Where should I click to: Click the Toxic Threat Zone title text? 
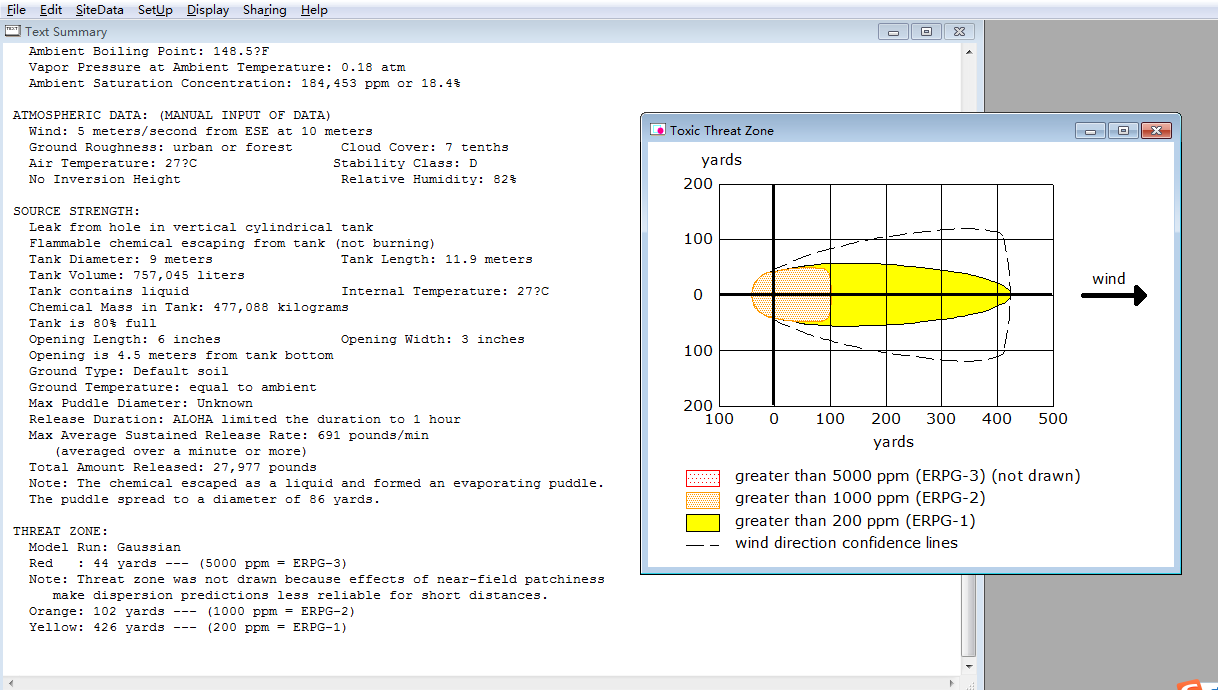coord(722,130)
